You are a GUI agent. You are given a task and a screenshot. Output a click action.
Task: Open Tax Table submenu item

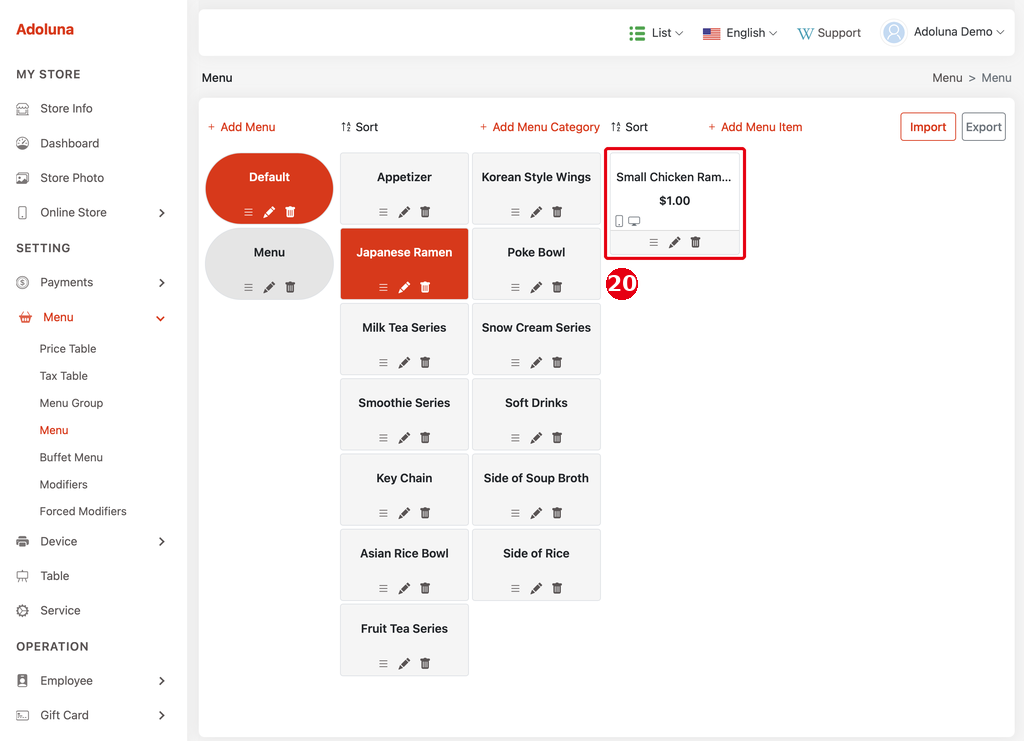[x=63, y=376]
